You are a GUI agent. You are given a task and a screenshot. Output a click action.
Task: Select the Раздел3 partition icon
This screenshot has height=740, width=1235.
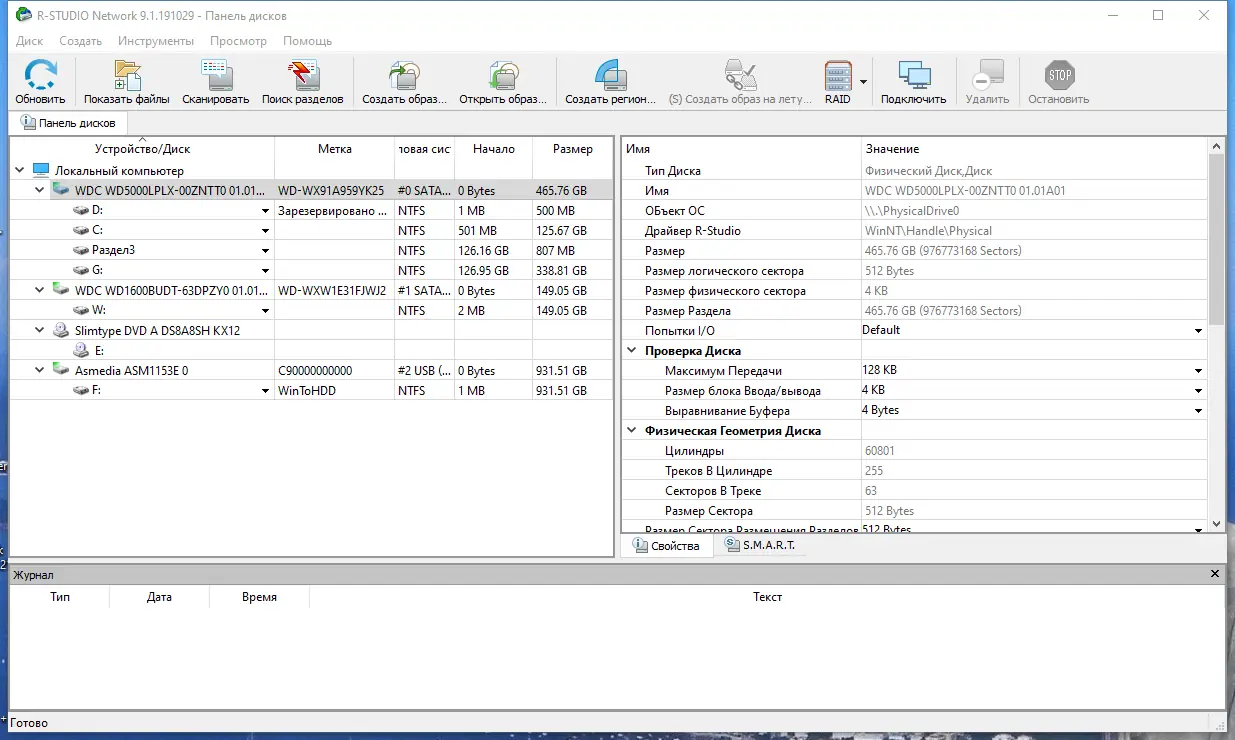[82, 251]
